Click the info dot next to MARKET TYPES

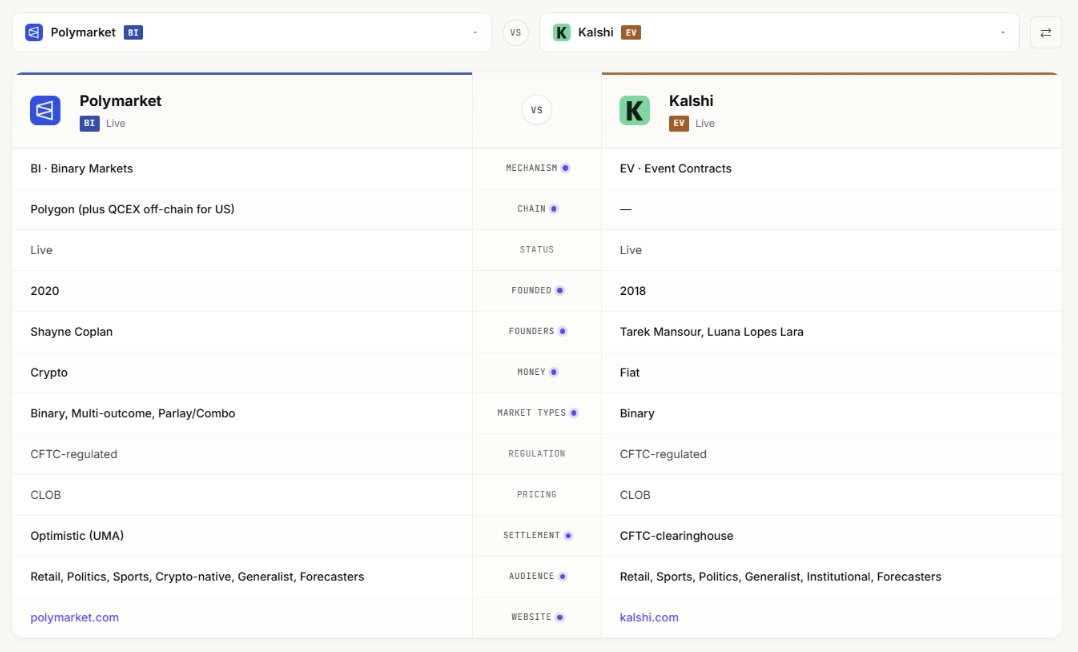tap(574, 413)
